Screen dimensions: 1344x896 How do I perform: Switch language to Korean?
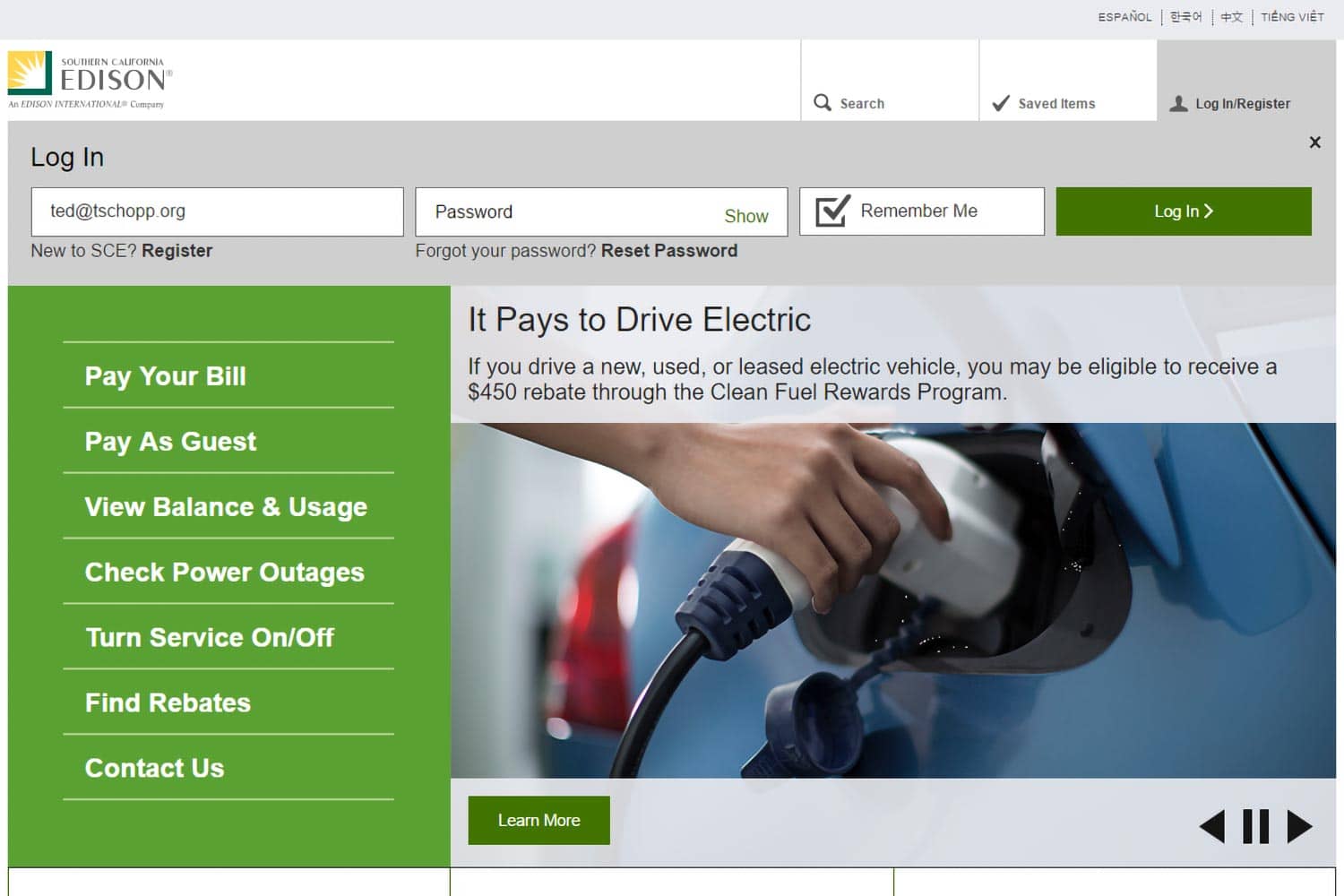point(1185,17)
